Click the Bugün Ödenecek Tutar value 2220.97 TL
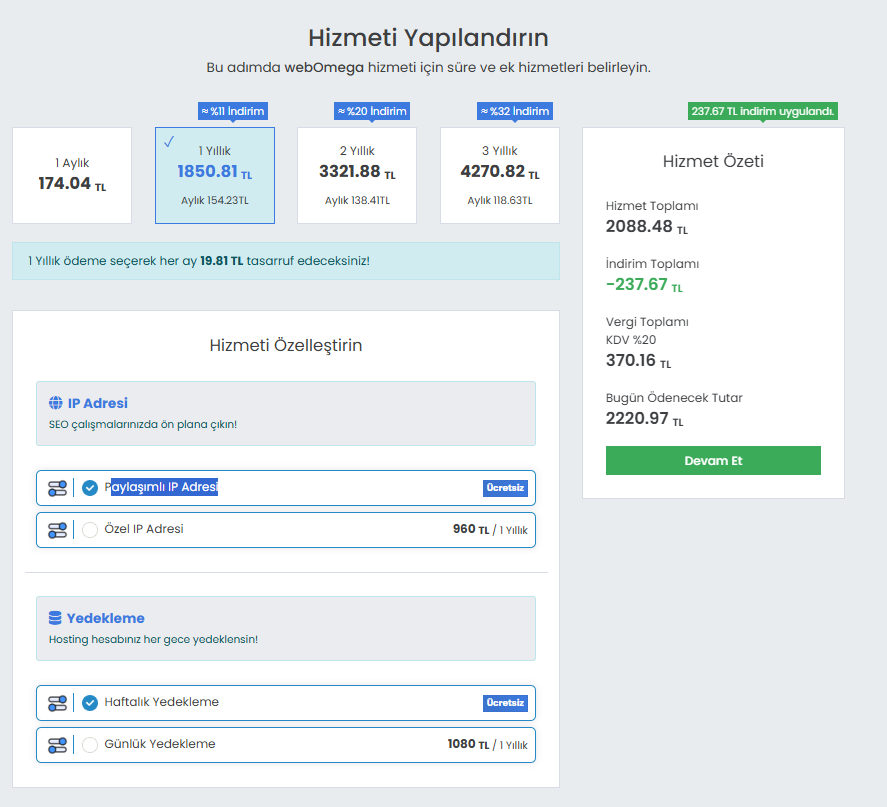This screenshot has width=887, height=807. 644,419
